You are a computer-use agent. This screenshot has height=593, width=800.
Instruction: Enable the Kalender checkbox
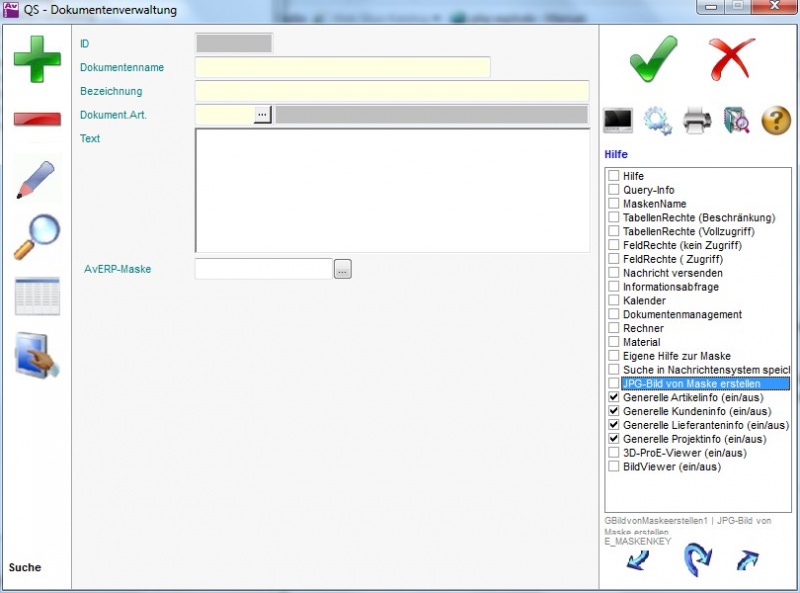coord(614,300)
